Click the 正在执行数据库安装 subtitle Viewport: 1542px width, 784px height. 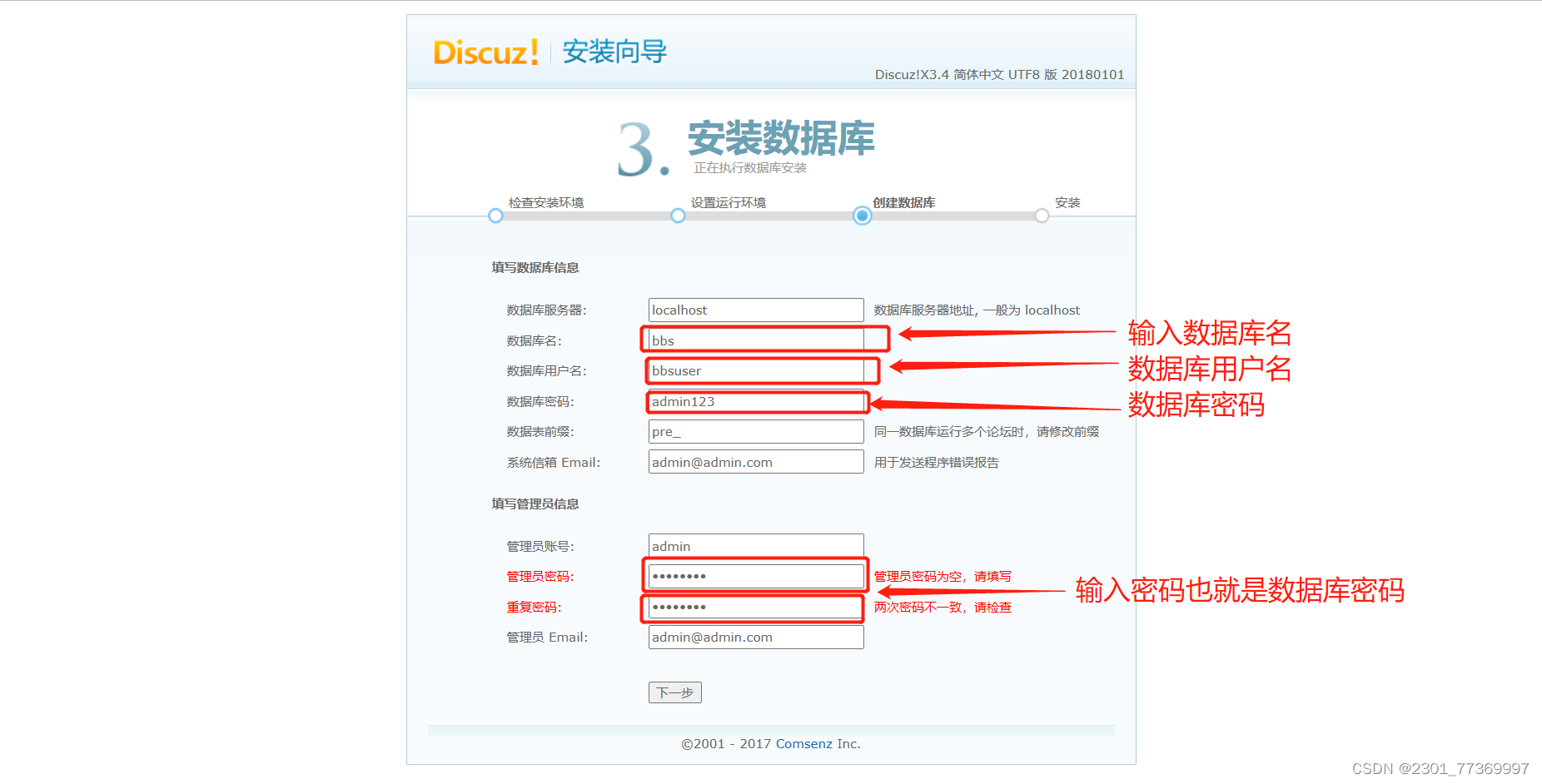[750, 168]
